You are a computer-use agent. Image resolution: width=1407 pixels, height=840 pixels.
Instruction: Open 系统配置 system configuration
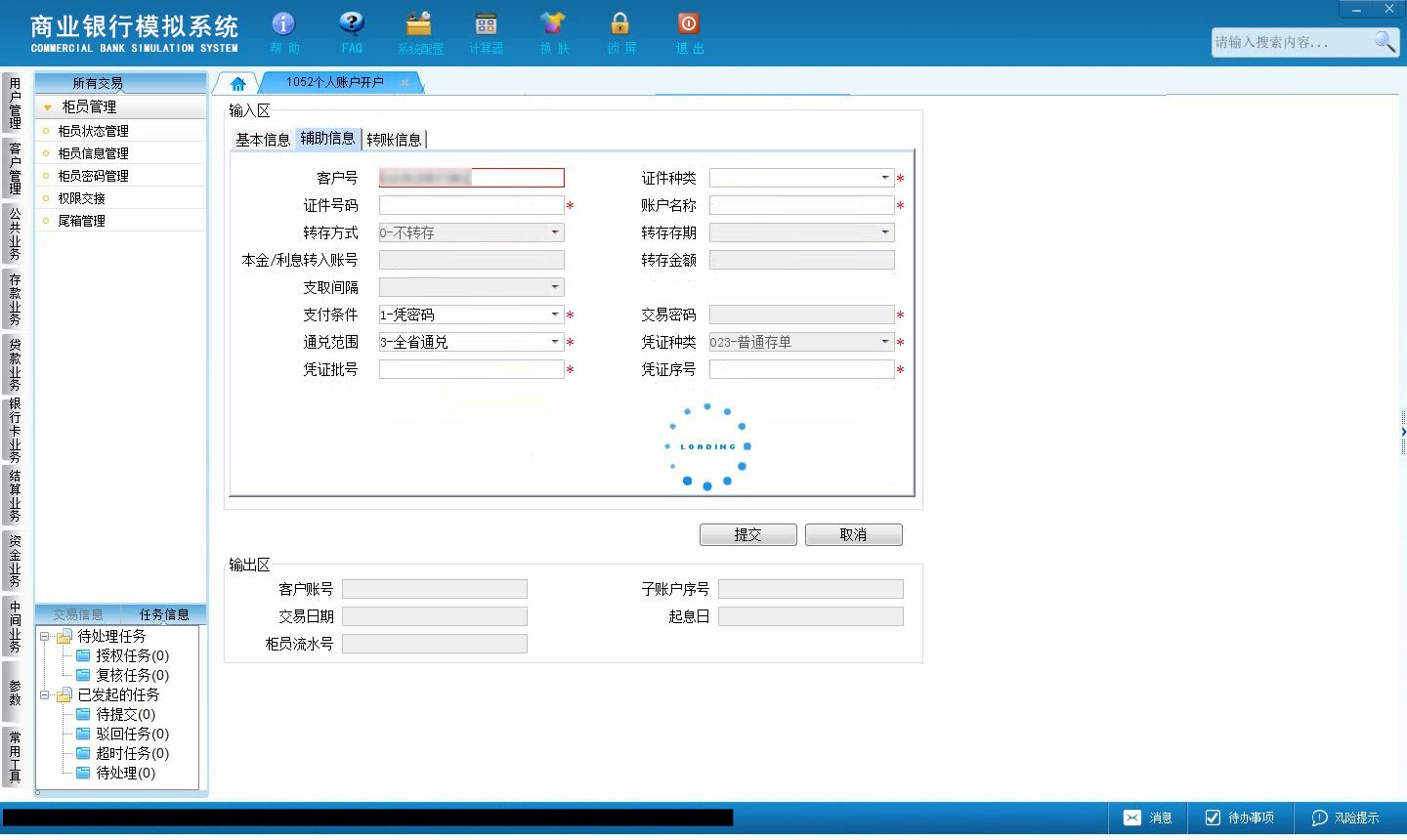click(x=420, y=32)
